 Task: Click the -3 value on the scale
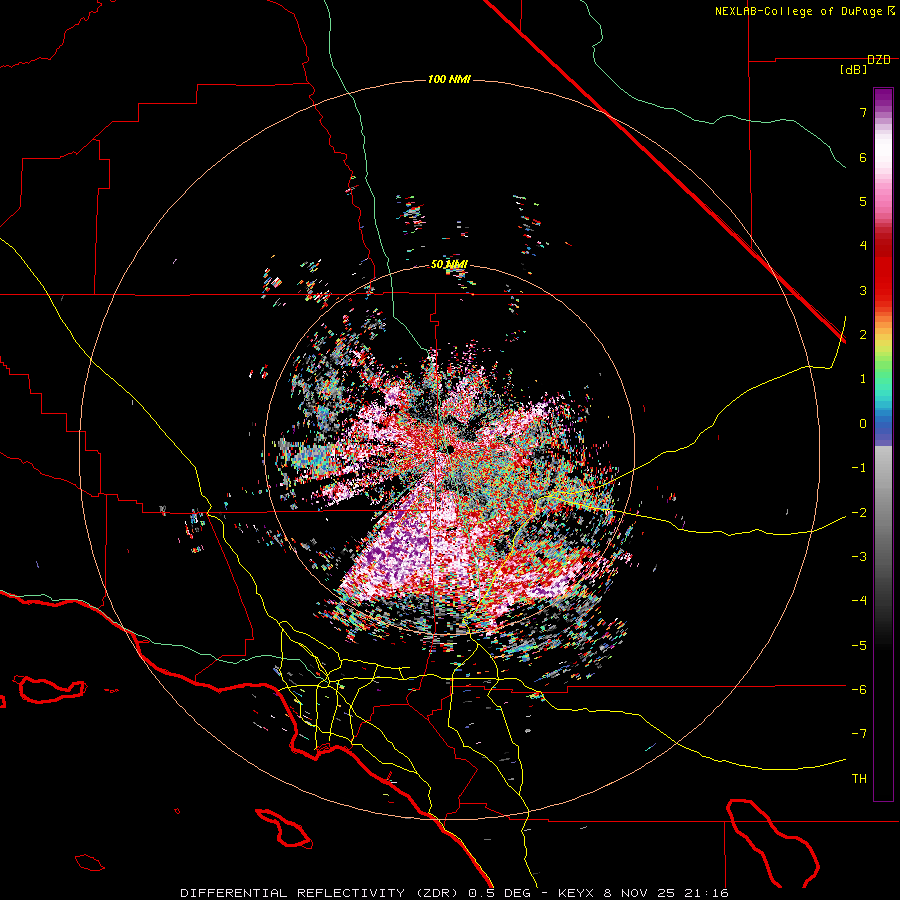point(859,557)
